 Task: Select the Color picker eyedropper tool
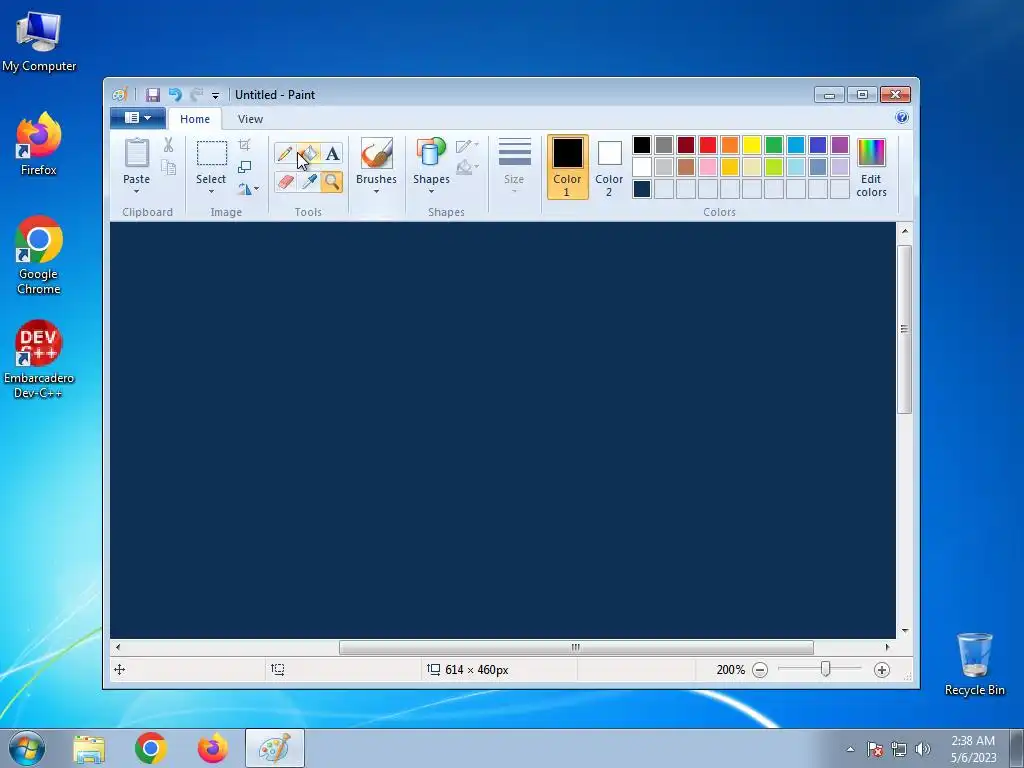[309, 182]
